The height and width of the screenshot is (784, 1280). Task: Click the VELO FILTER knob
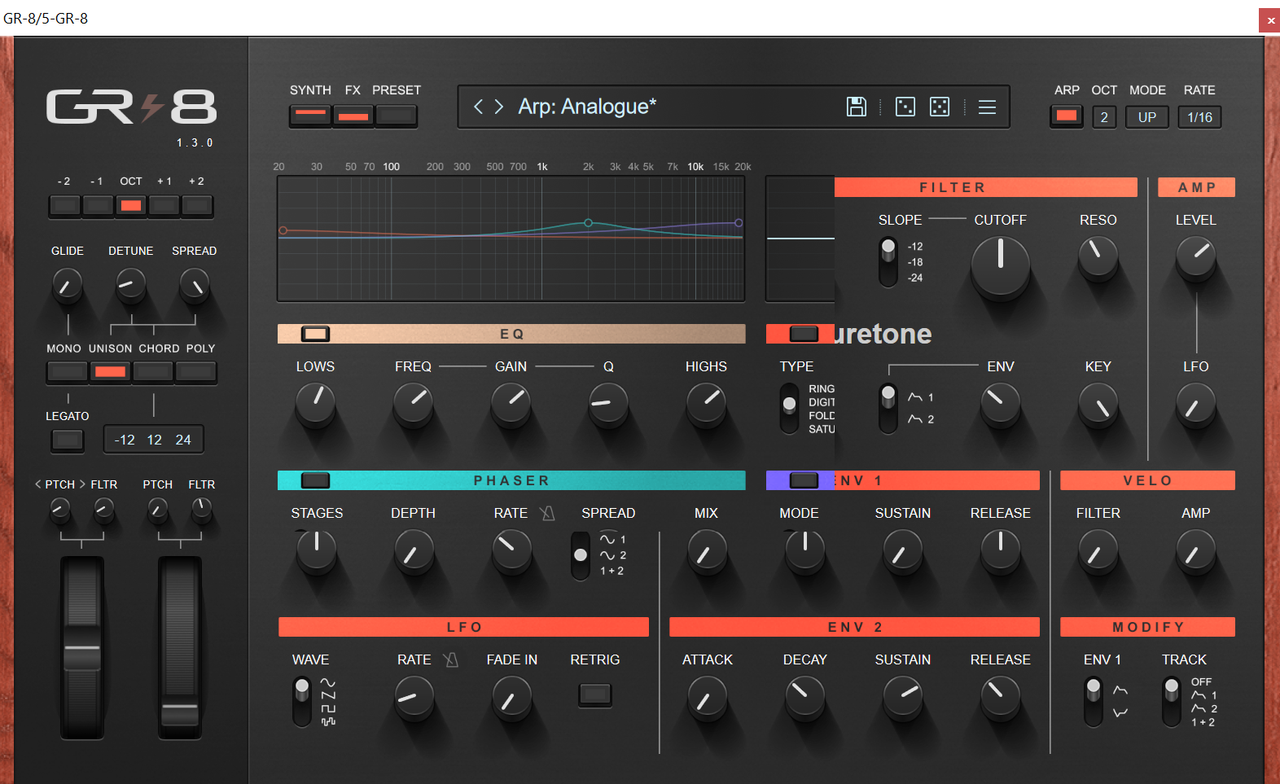[1098, 552]
